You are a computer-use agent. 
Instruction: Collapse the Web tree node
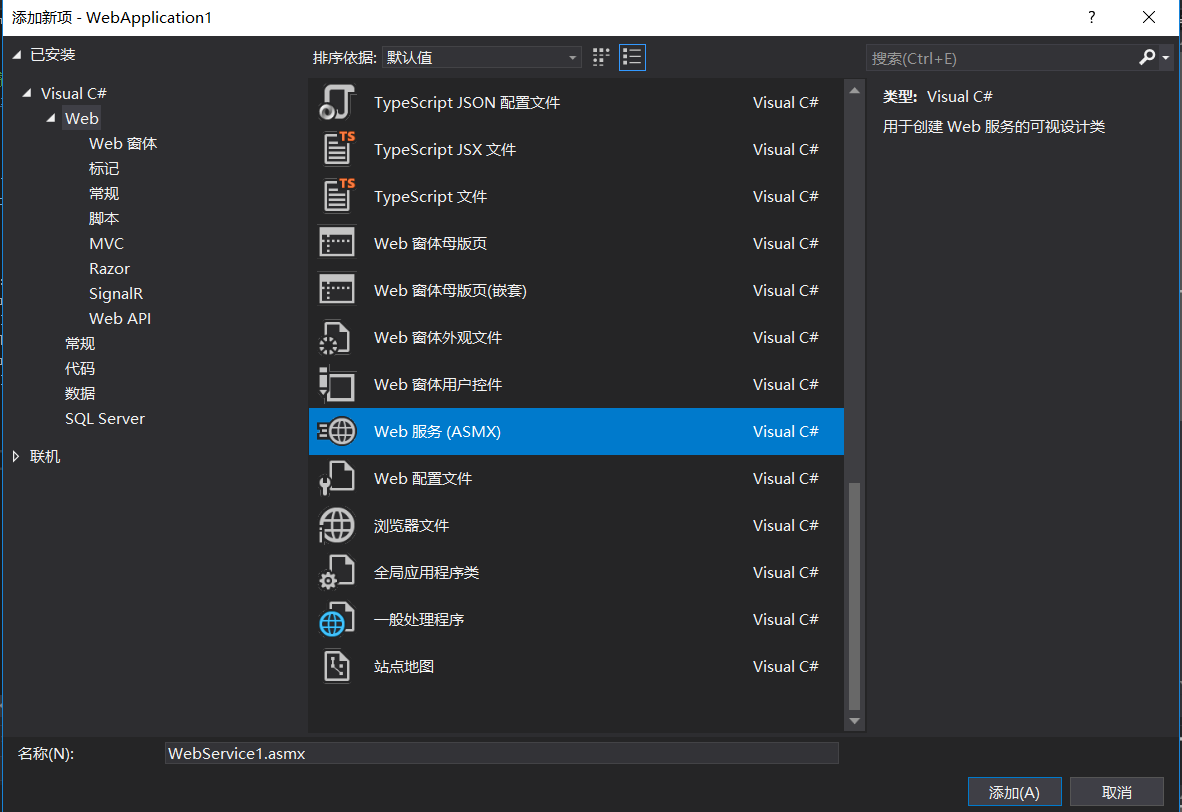click(50, 118)
